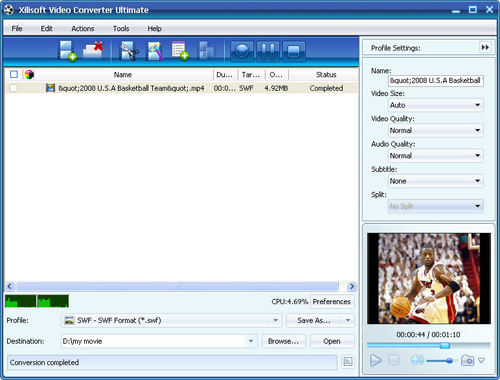Open the Help menu
500x380 pixels.
pyautogui.click(x=155, y=28)
